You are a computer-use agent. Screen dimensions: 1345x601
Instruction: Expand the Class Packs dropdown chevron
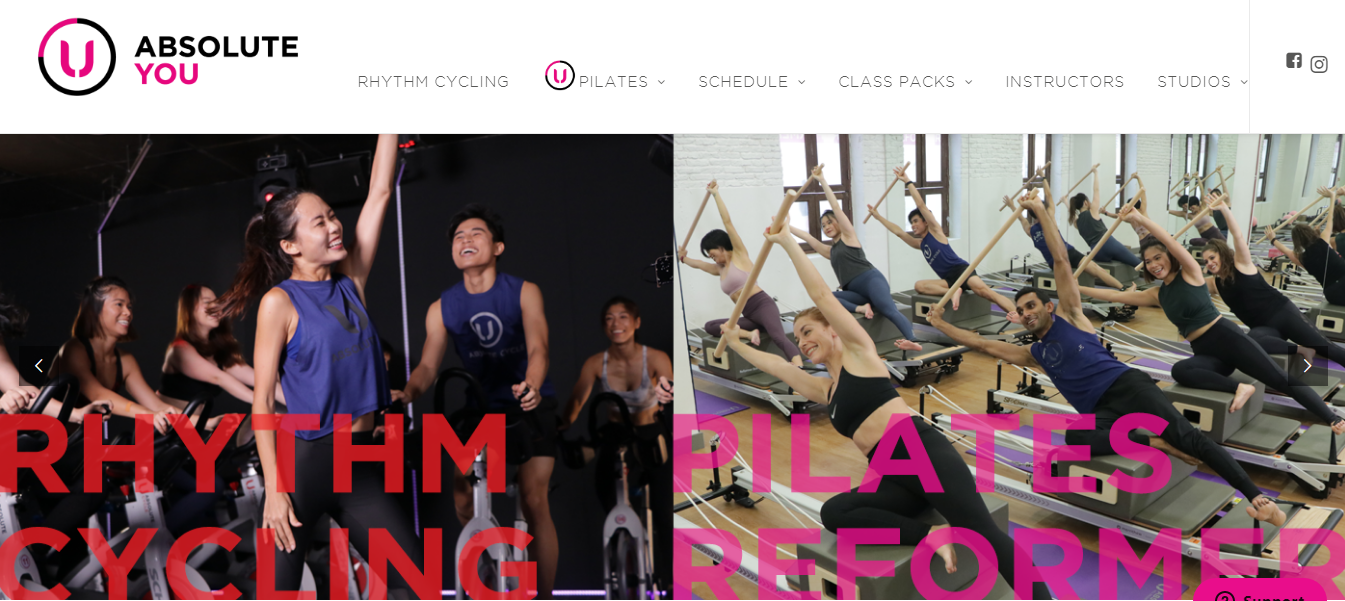968,83
